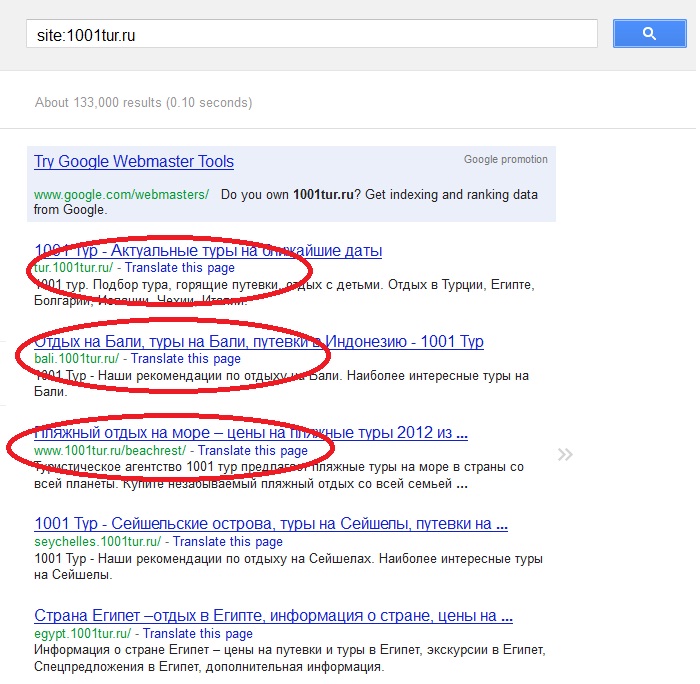Click the snippet starting Туристическое агентство 1001 тур
This screenshot has height=684, width=700.
pos(279,475)
